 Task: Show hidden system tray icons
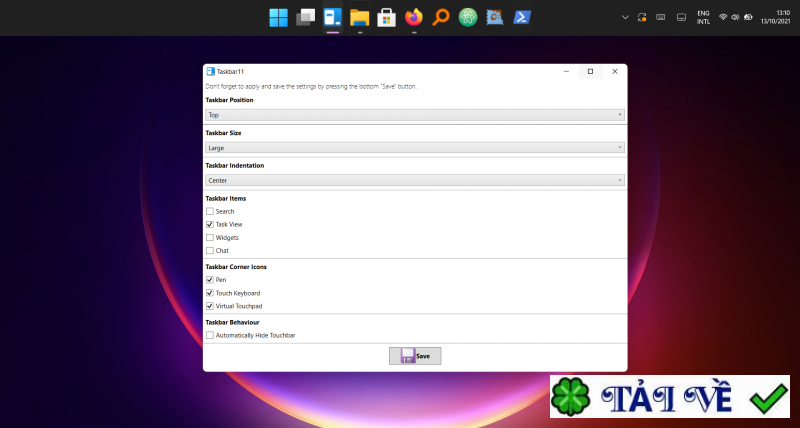tap(625, 17)
